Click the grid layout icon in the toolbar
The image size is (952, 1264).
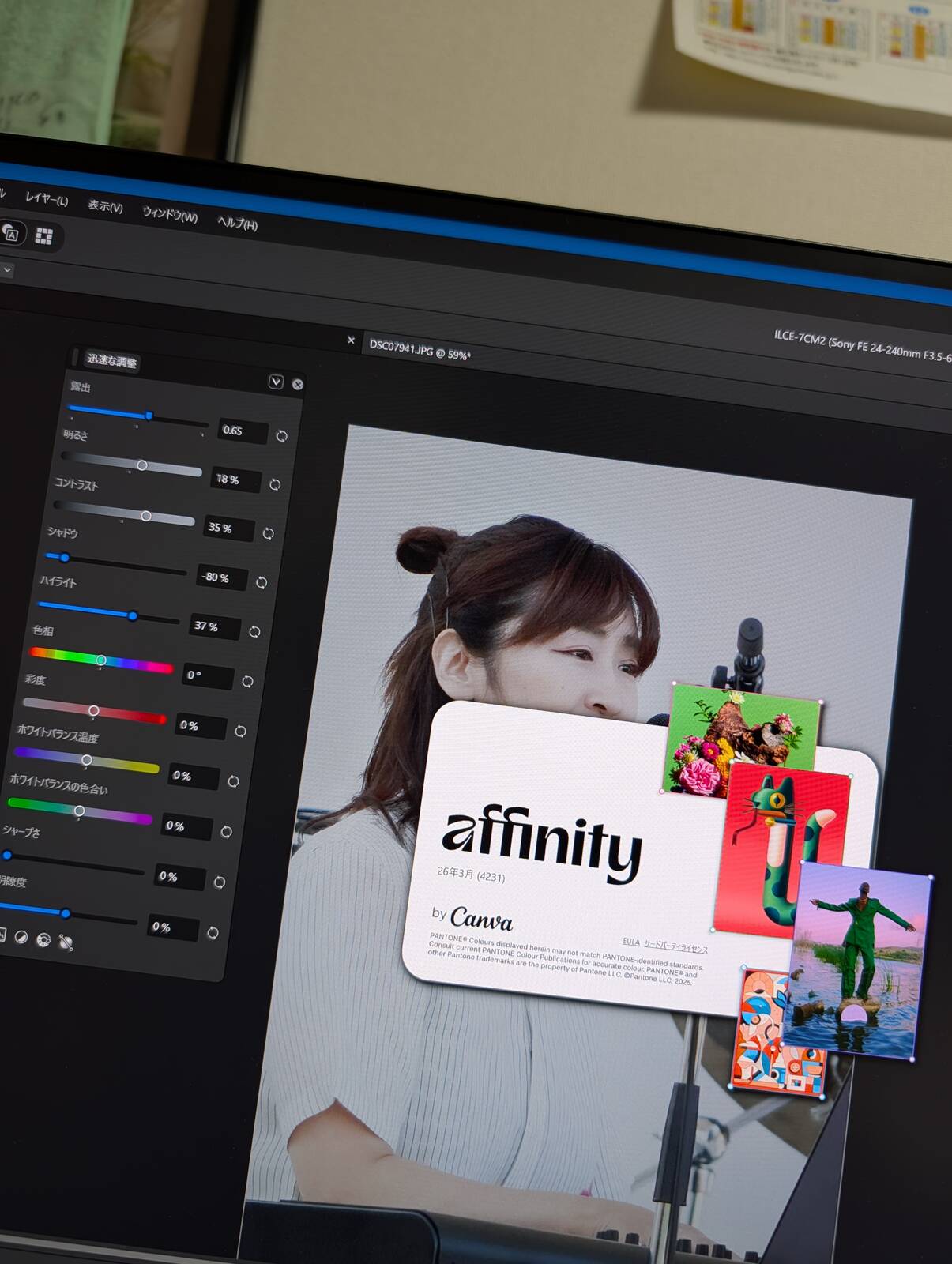tap(43, 235)
